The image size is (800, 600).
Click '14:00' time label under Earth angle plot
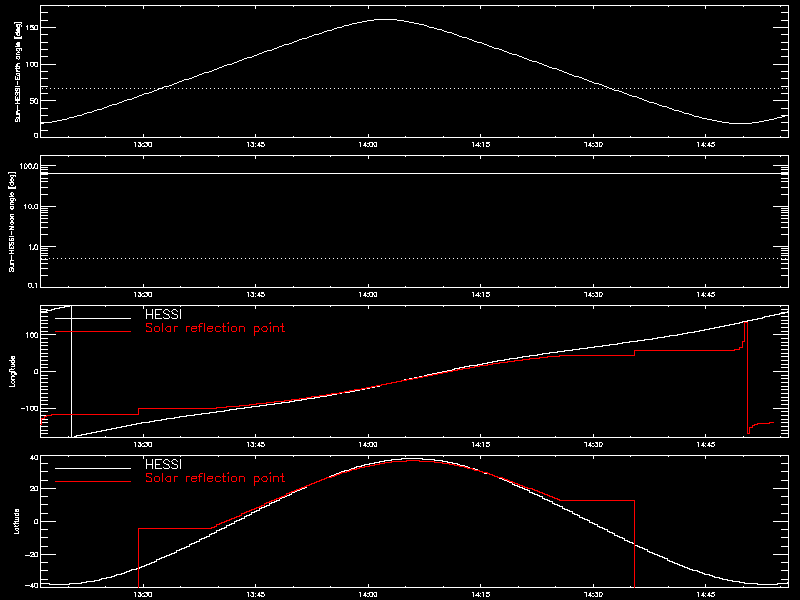coord(368,145)
